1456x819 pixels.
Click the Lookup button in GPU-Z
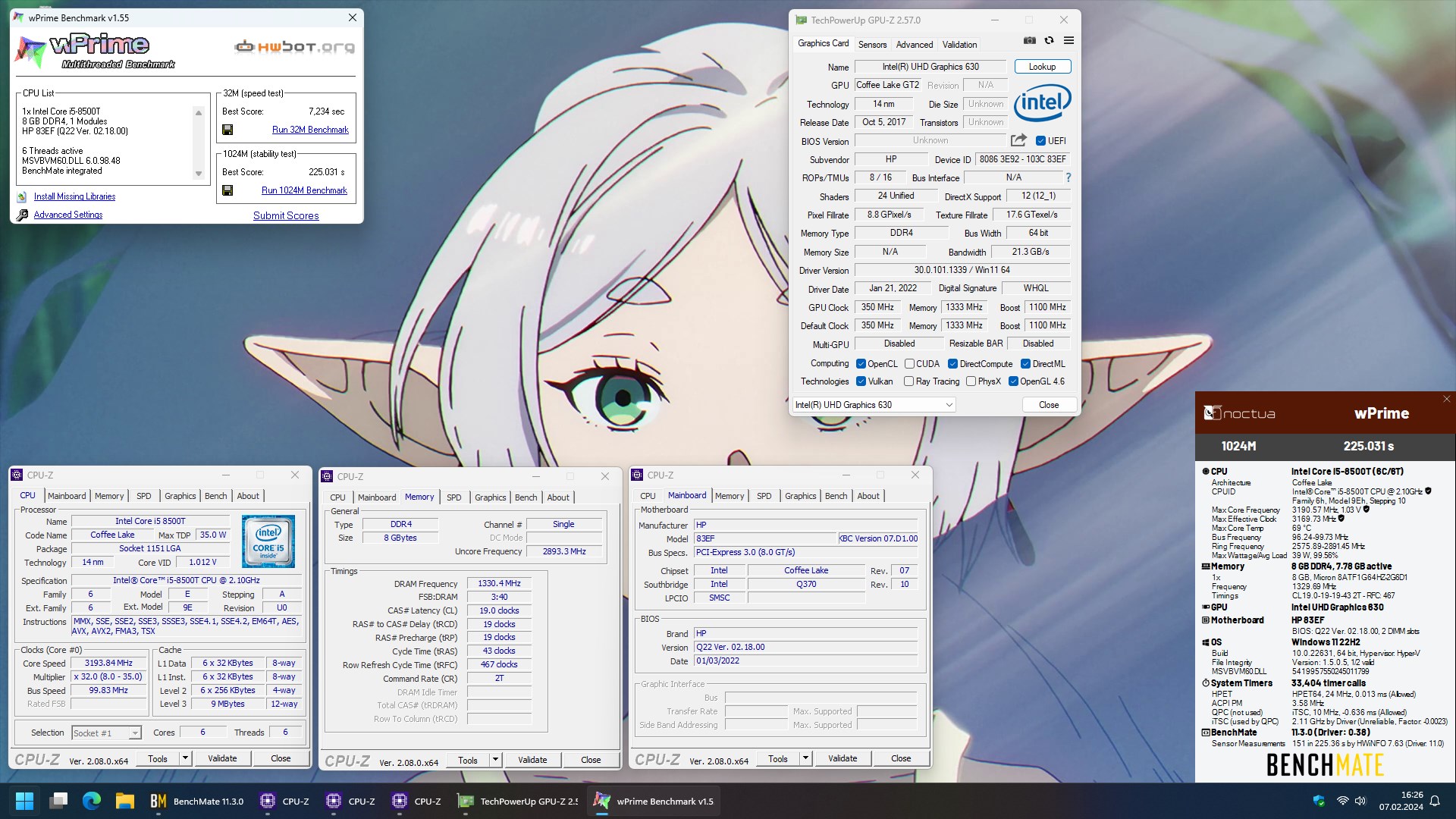pos(1042,67)
